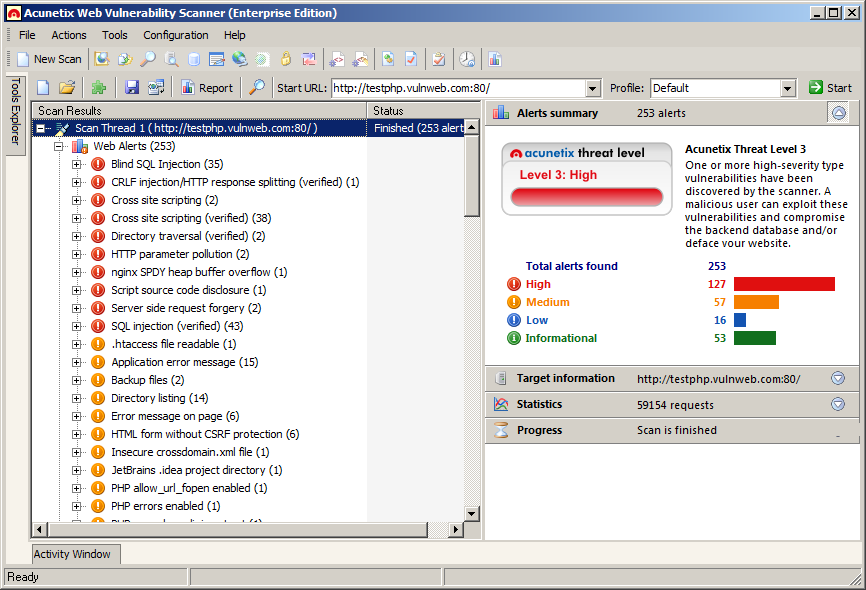
Task: Click the hourglass icon in Progress row
Action: (501, 430)
